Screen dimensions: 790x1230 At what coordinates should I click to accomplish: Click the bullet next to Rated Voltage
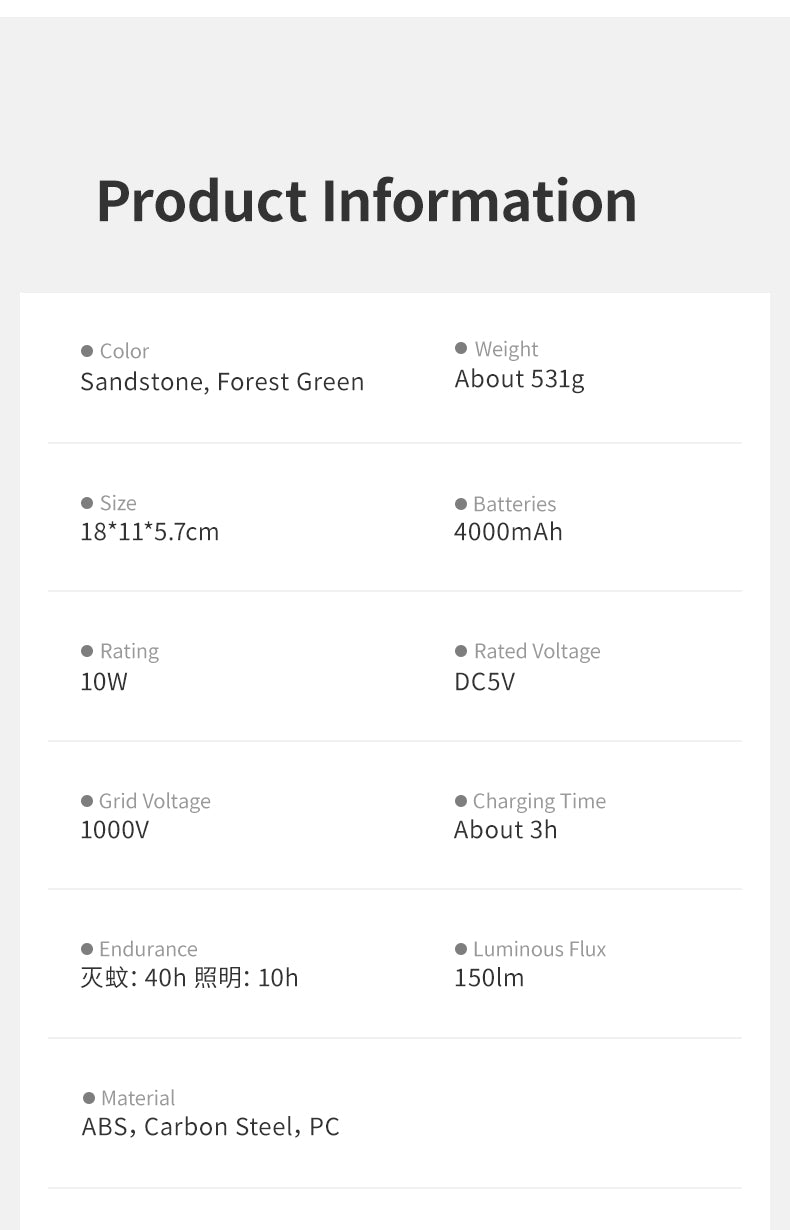pyautogui.click(x=461, y=651)
